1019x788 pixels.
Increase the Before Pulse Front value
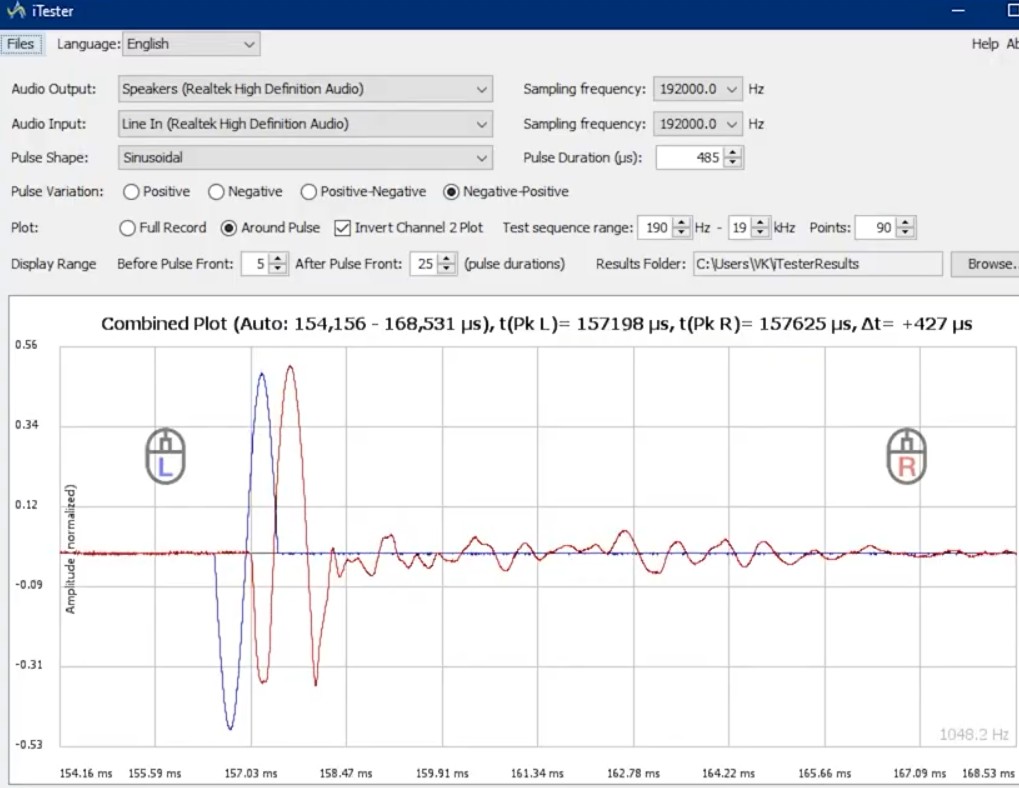coord(277,259)
